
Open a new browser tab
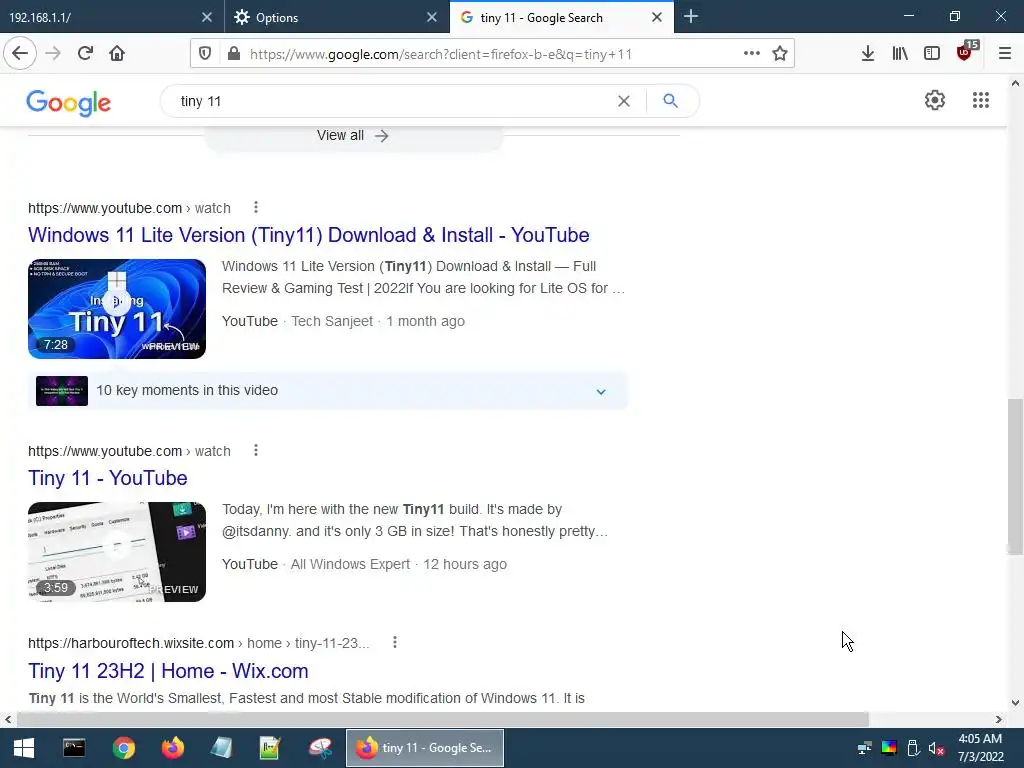coord(690,17)
